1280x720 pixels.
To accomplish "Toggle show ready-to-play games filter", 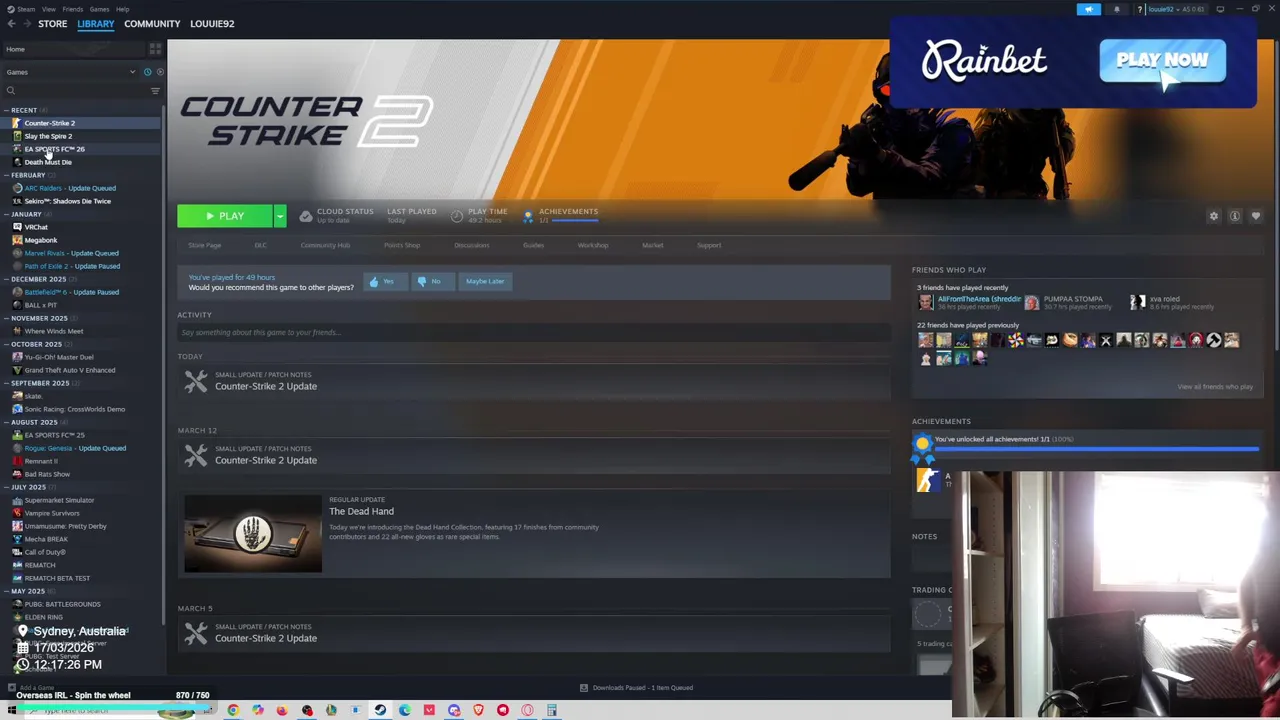I will click(x=160, y=72).
